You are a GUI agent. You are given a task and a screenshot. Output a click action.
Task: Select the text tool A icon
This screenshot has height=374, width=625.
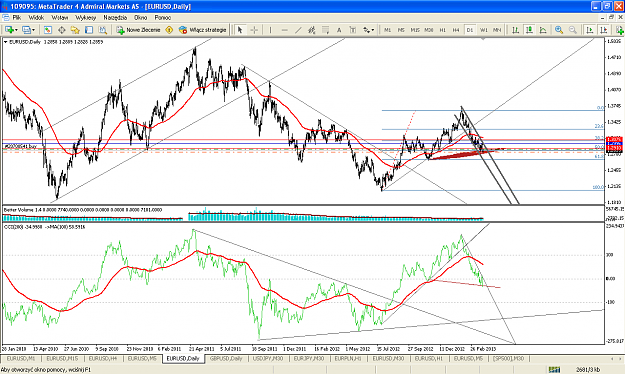[339, 30]
